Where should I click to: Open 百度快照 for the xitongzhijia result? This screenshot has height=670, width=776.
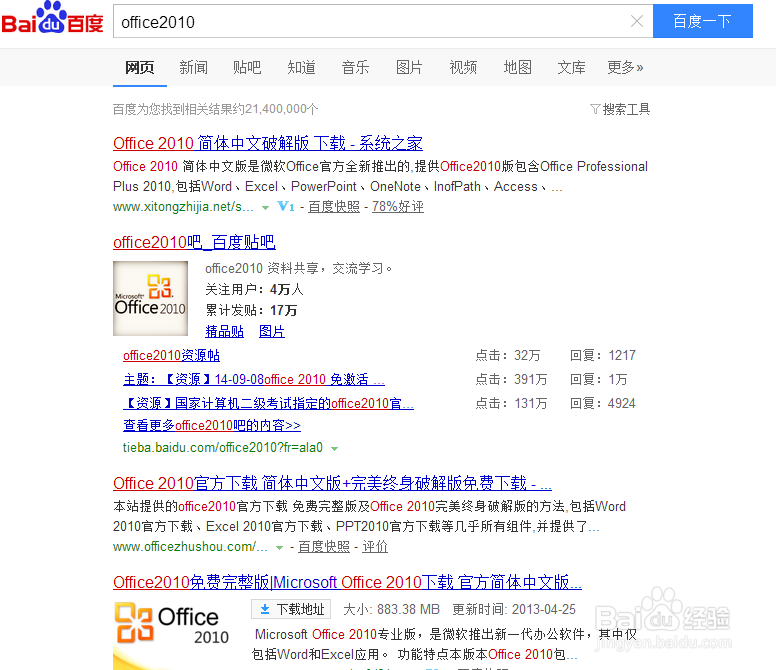click(x=334, y=206)
